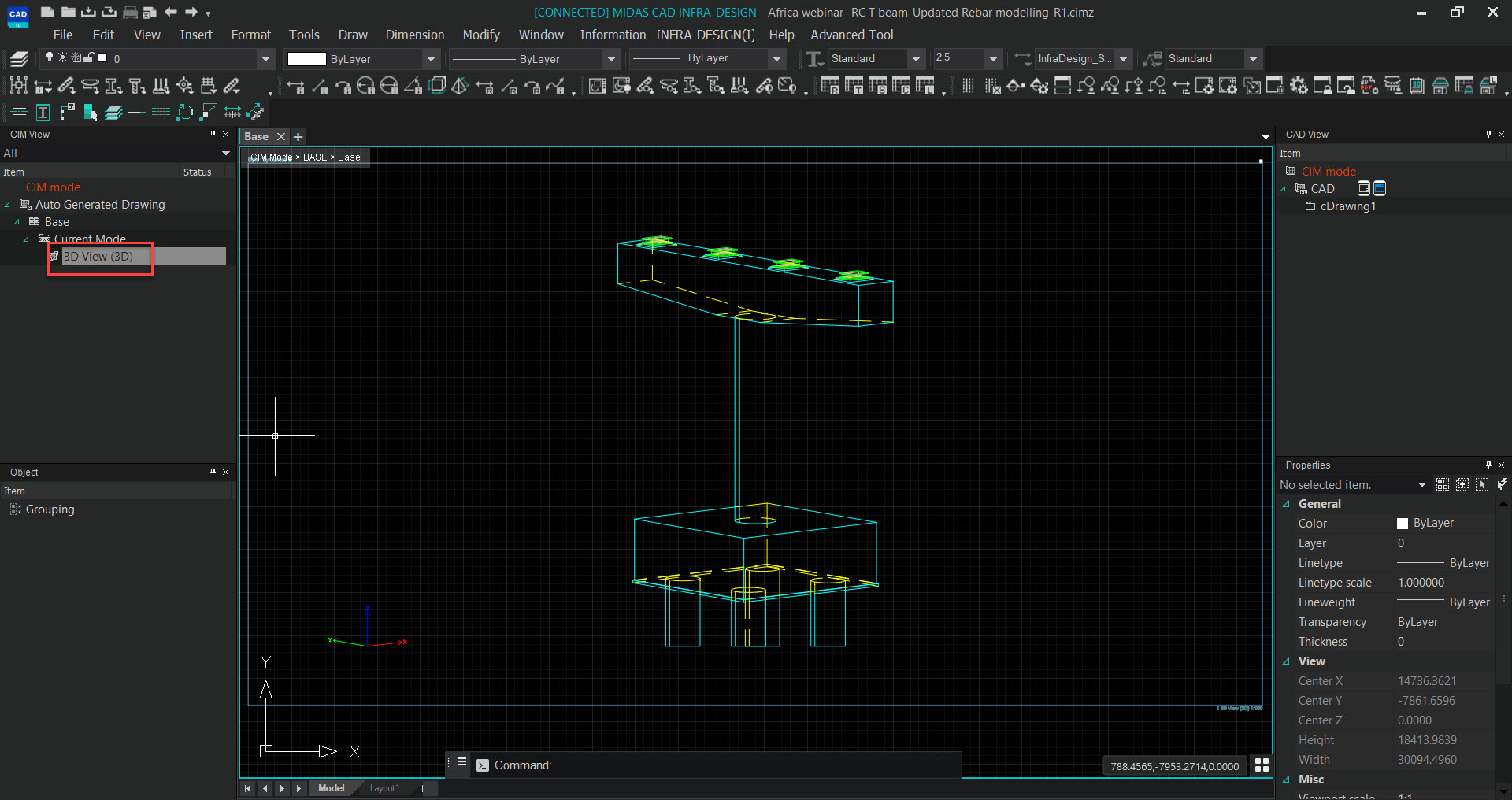Toggle the layer lightbulb on/off icon
Screen dimensions: 1512x800
tap(50, 57)
